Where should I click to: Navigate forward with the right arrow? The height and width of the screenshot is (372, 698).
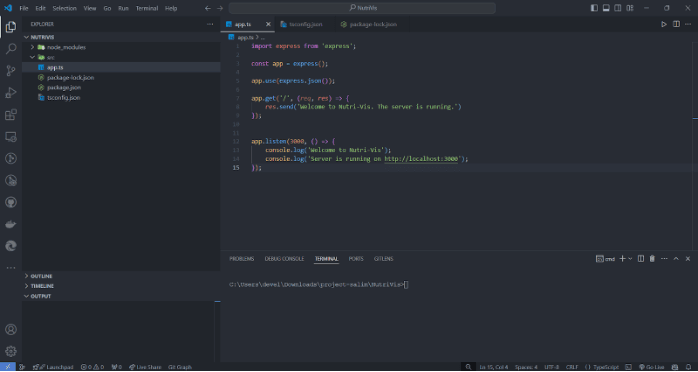tap(220, 8)
